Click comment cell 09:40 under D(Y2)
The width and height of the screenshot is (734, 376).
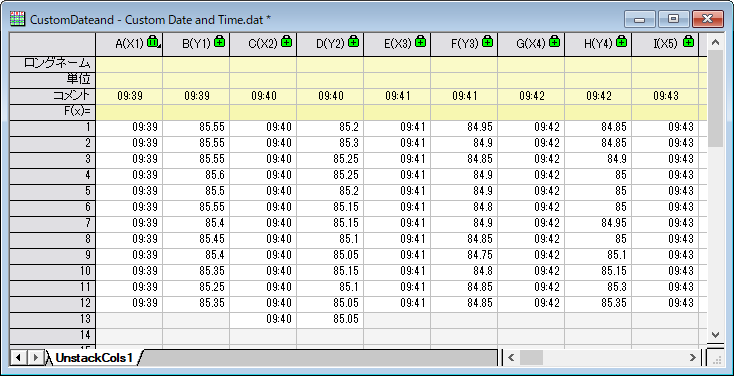pyautogui.click(x=330, y=96)
